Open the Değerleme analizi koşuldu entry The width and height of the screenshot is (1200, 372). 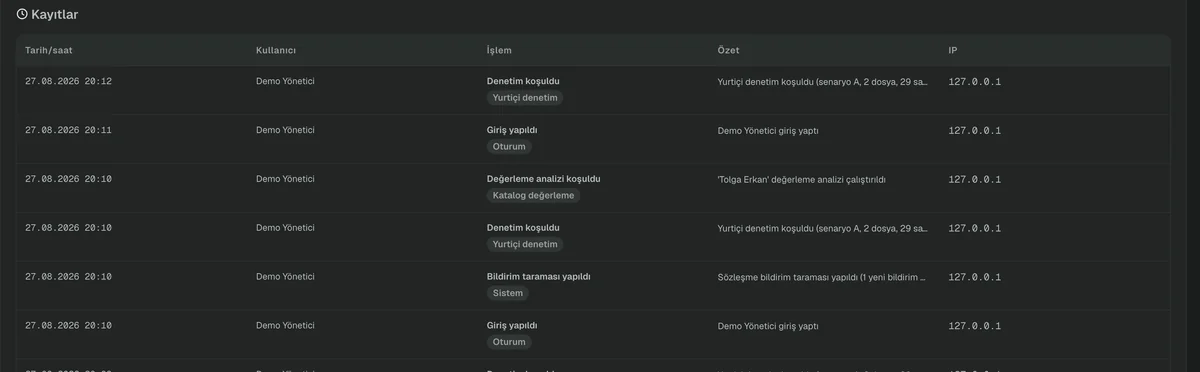[544, 178]
